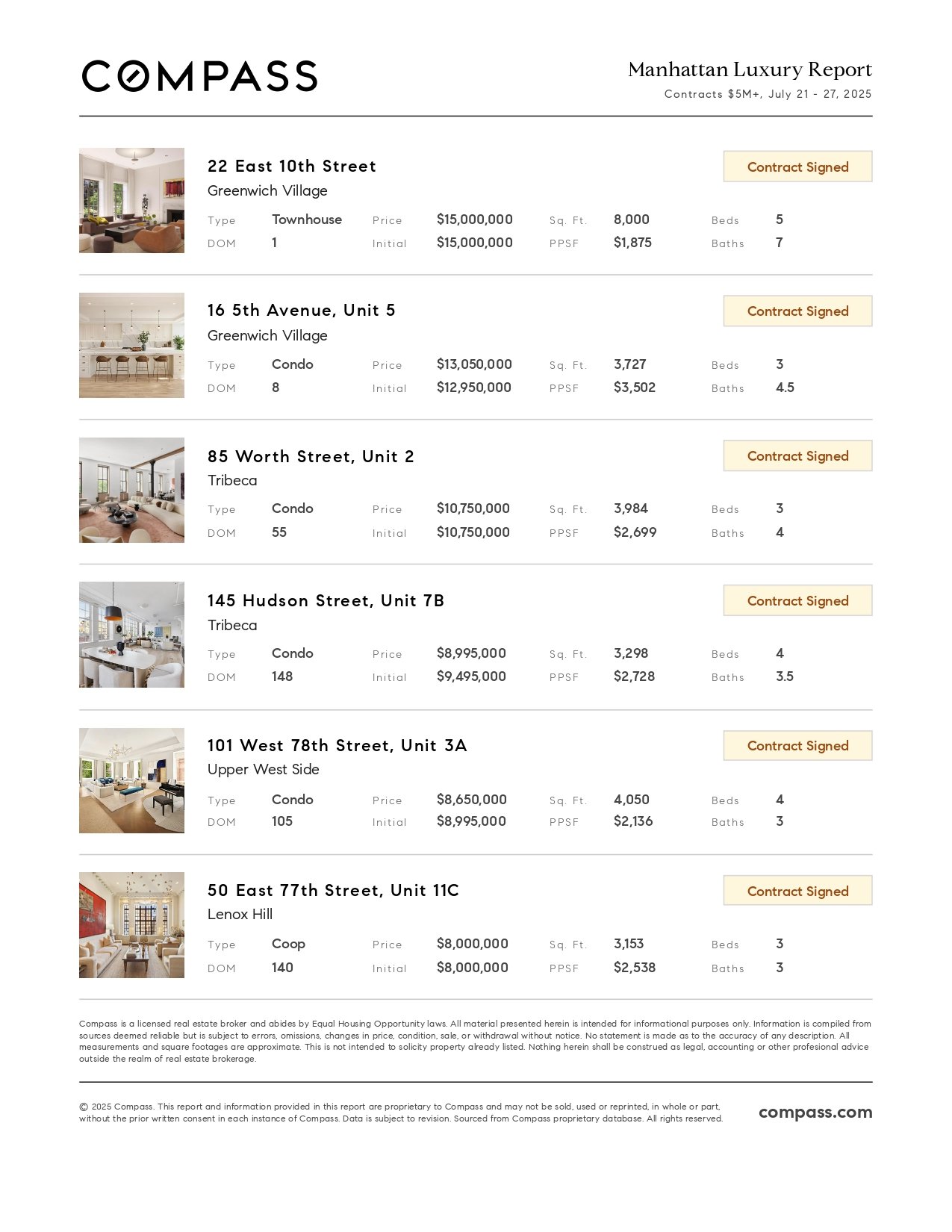Click Contract Signed badge for 85 Worth Street
952x1232 pixels.
(797, 455)
